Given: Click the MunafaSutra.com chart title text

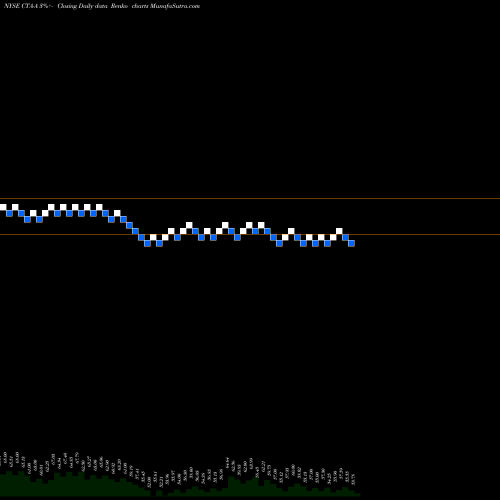Looking at the screenshot, I should click(102, 6).
